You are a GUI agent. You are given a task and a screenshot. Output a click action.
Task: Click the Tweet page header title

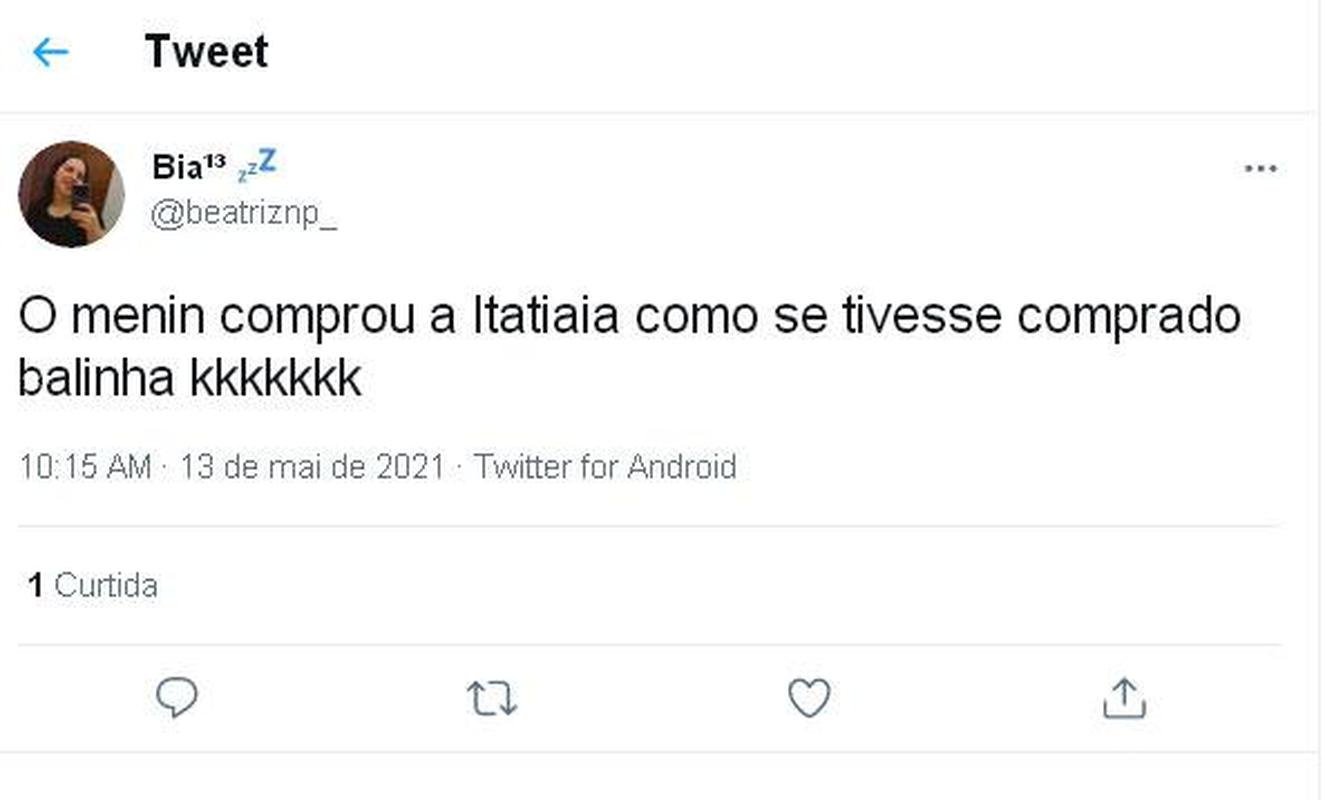(x=206, y=52)
